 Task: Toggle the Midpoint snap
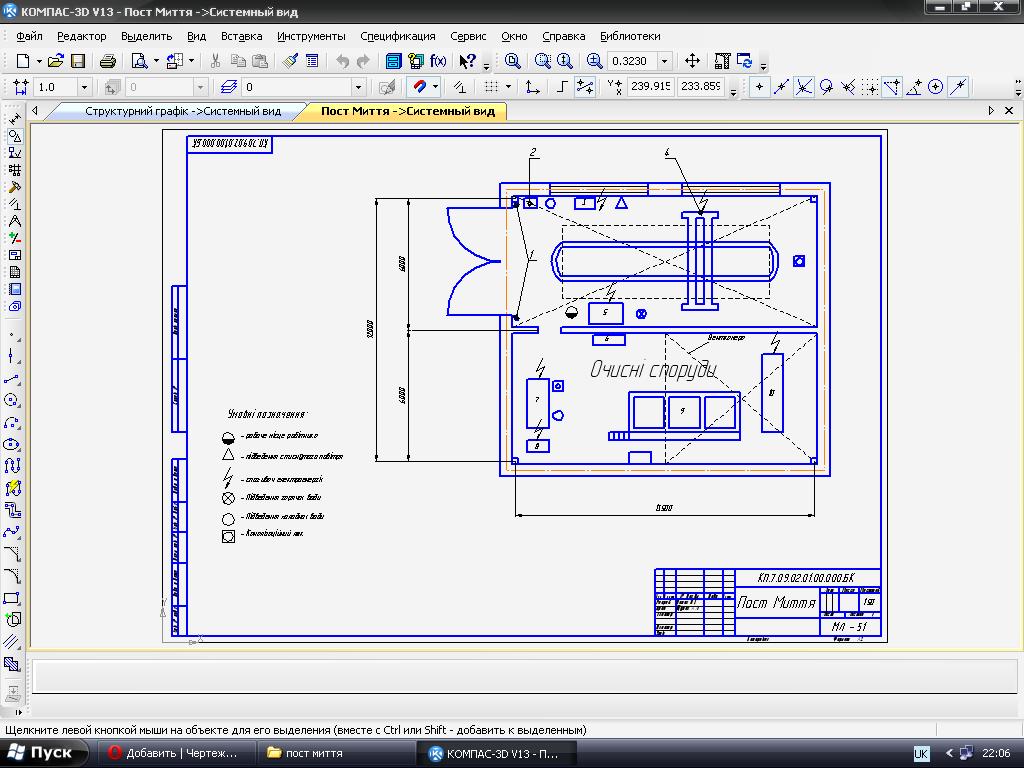[781, 87]
